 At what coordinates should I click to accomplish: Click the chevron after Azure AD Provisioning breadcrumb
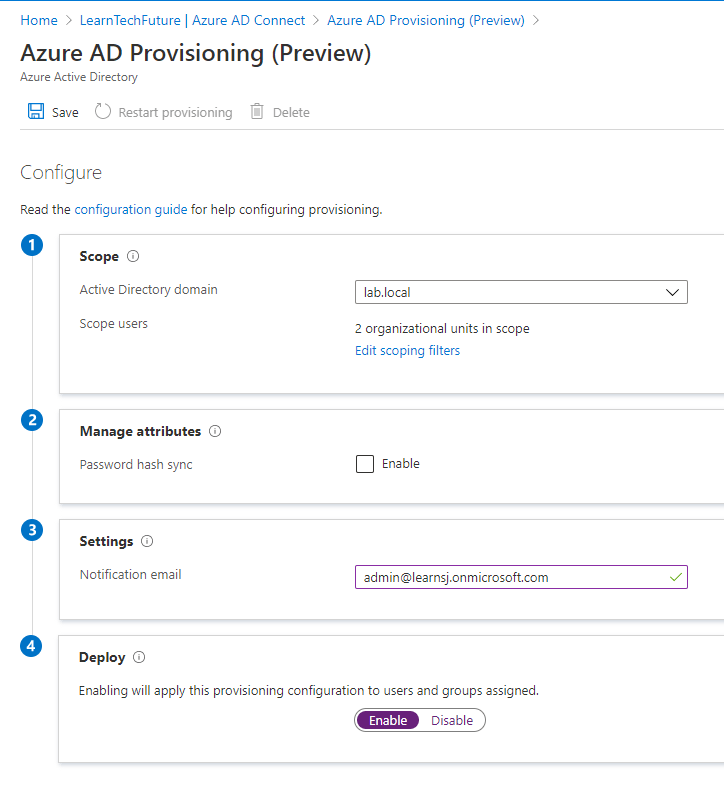pyautogui.click(x=537, y=20)
